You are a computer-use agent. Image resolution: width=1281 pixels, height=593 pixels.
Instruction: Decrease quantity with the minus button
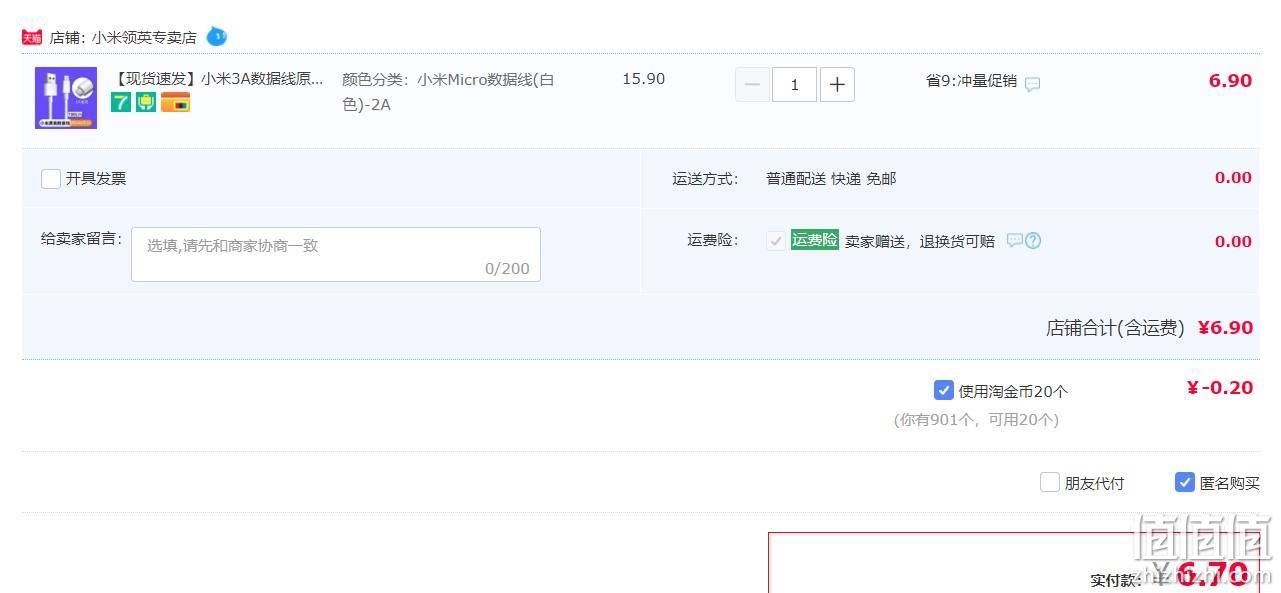pyautogui.click(x=753, y=85)
